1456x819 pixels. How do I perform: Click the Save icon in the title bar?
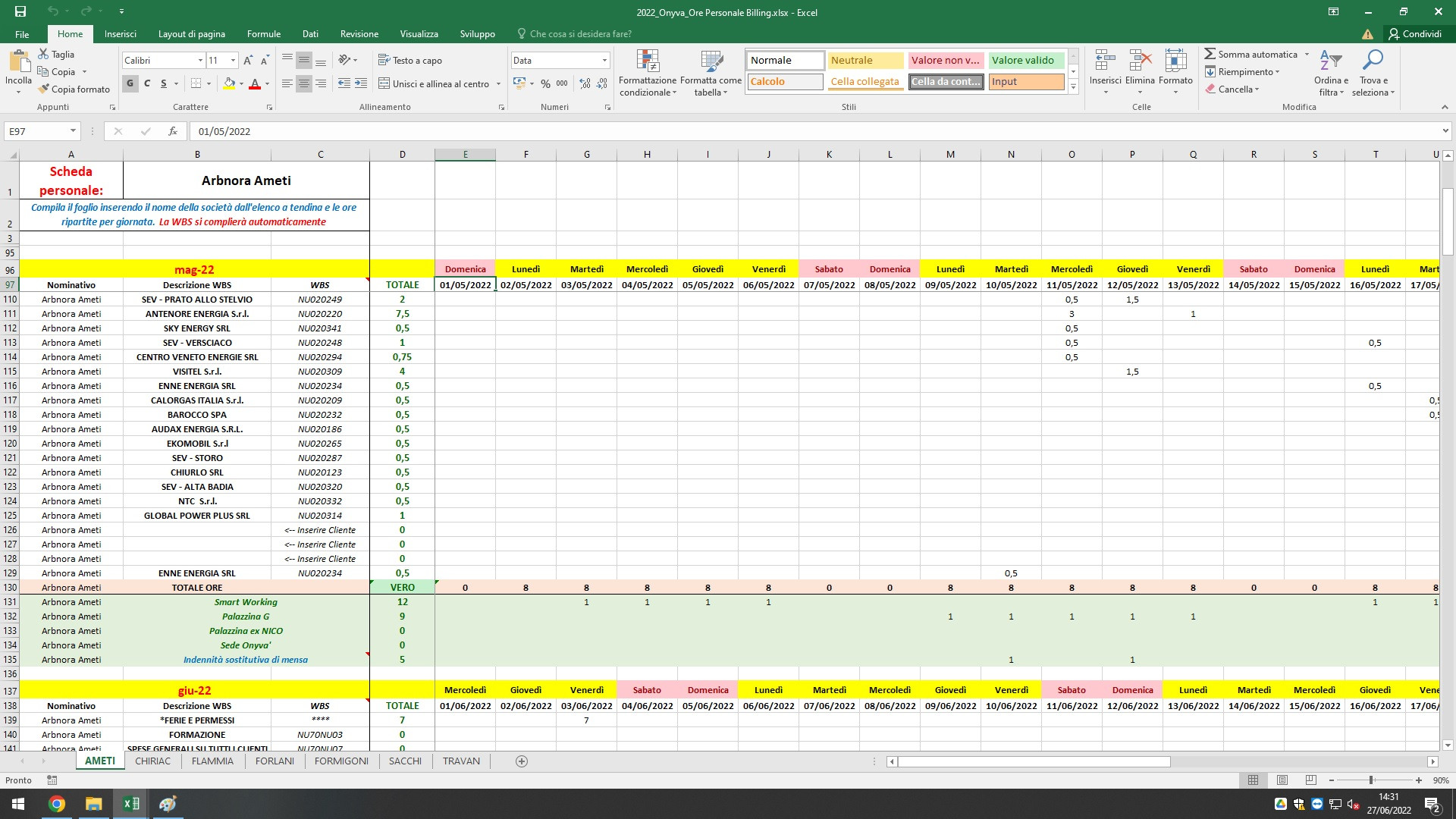[x=20, y=11]
